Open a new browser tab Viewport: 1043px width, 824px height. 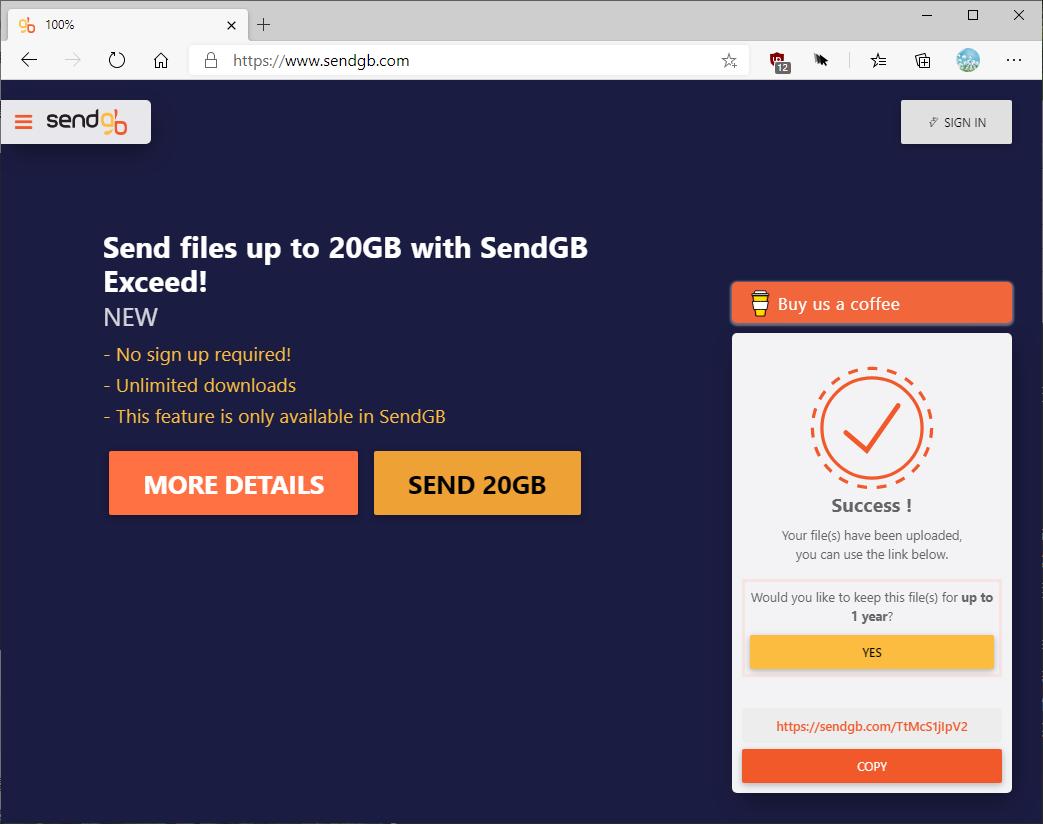(x=264, y=24)
